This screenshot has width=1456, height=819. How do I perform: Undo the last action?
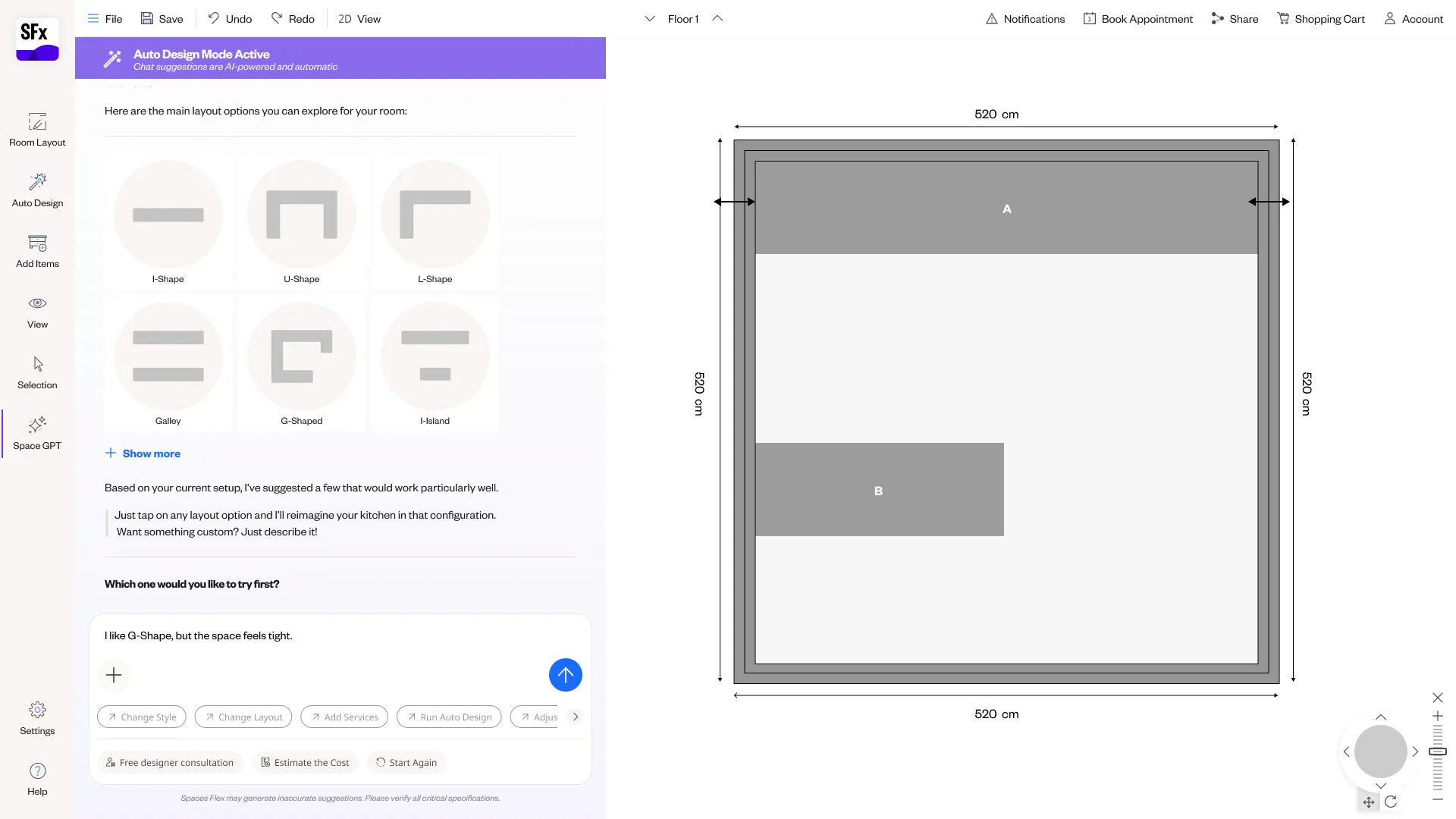tap(230, 19)
